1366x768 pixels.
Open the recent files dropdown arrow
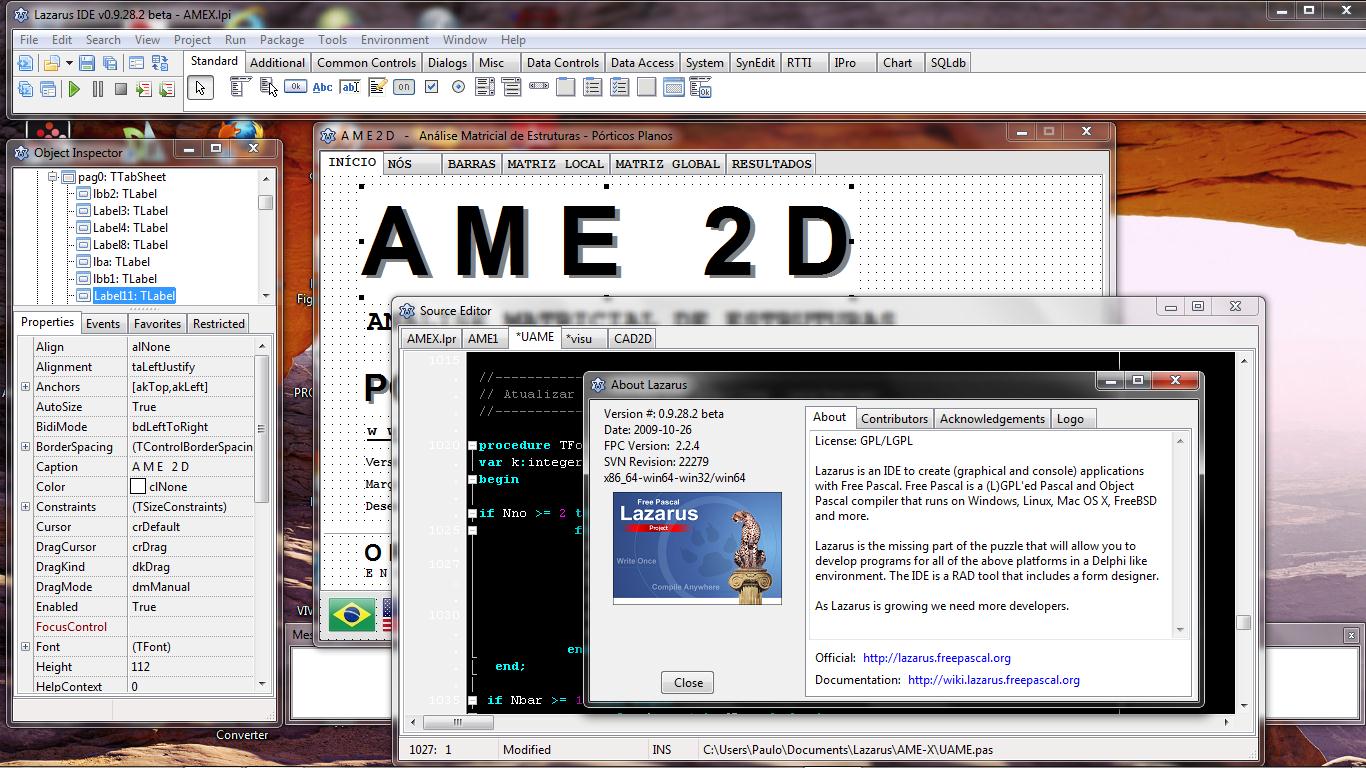coord(69,63)
